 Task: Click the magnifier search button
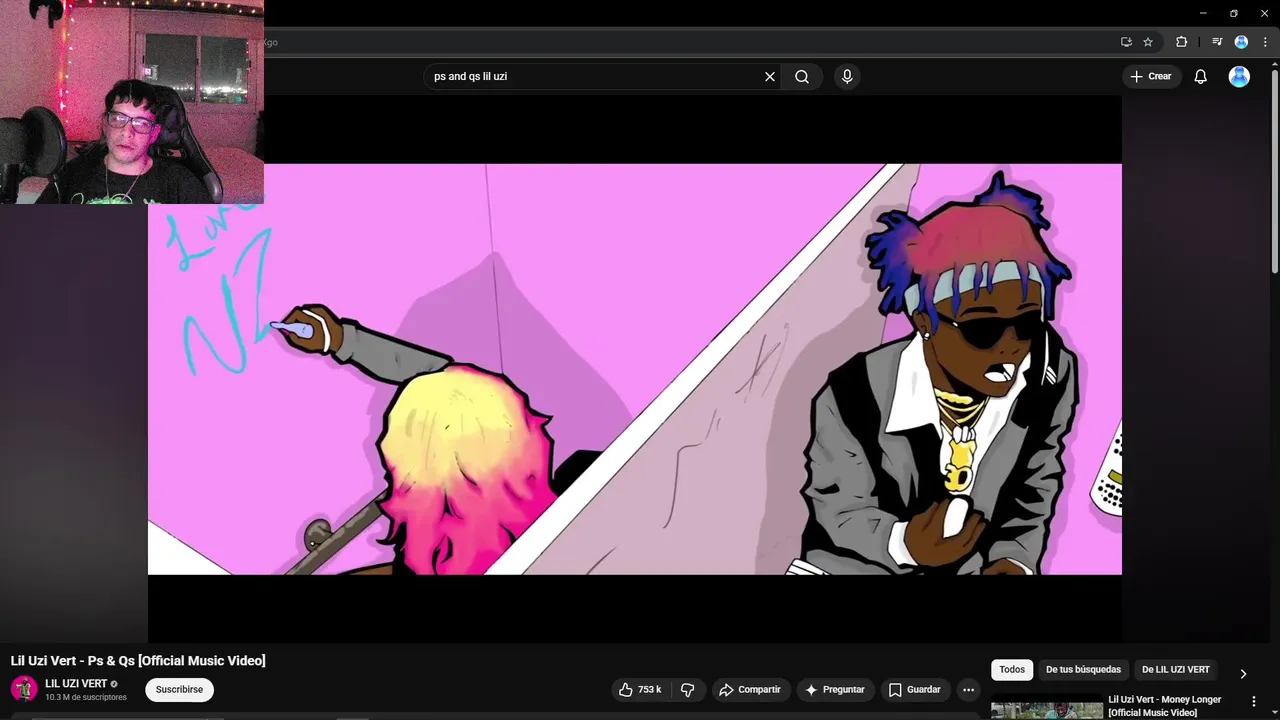802,76
